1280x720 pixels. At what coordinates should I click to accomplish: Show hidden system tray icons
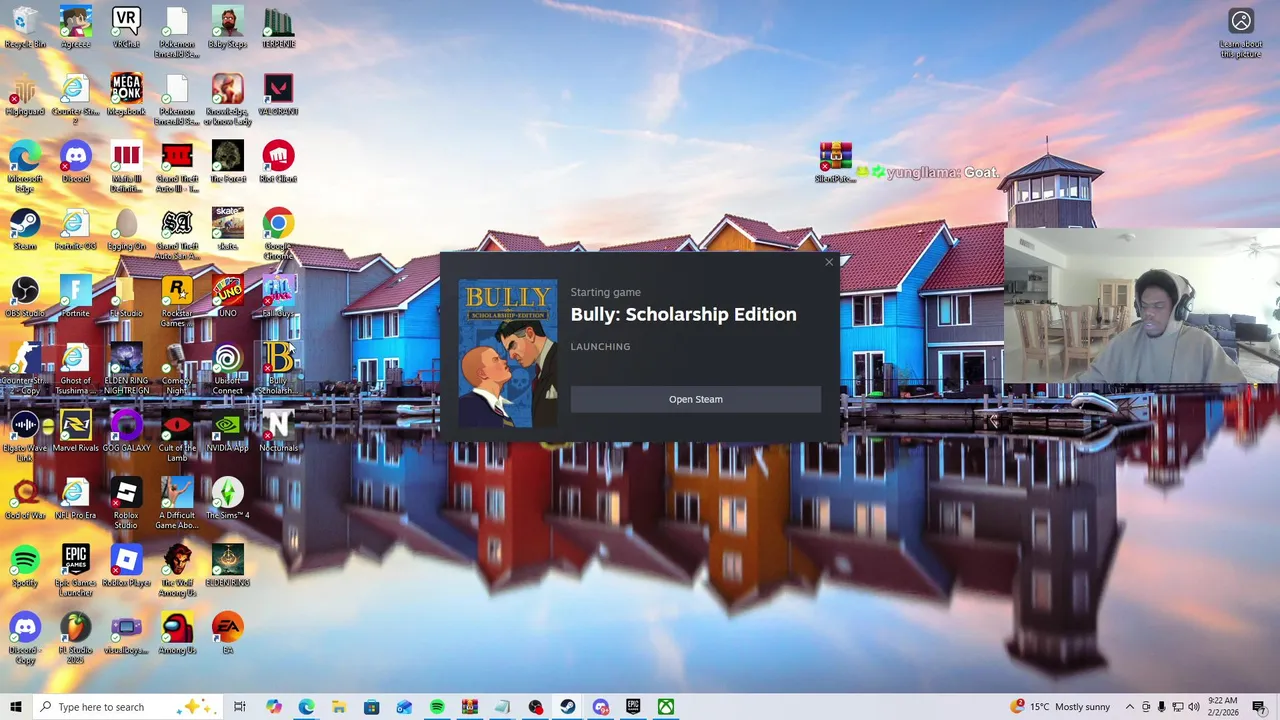click(1130, 707)
